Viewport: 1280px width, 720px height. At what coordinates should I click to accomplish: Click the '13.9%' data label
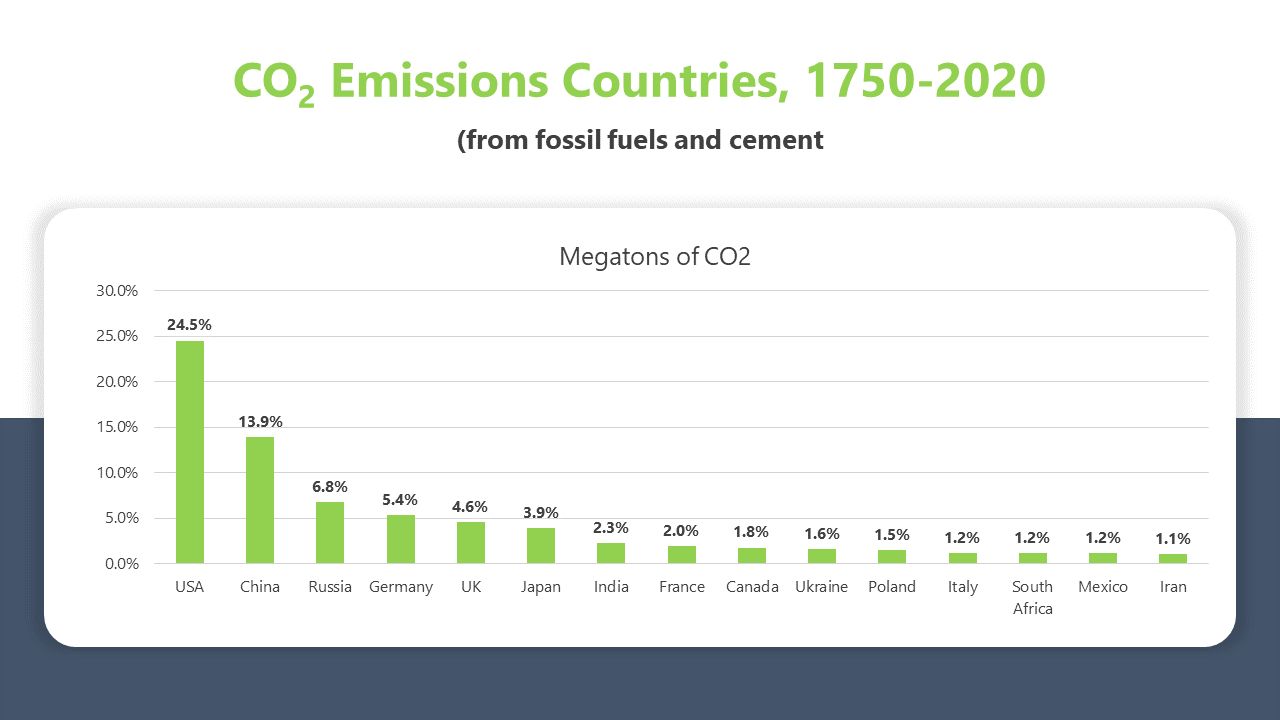click(260, 421)
